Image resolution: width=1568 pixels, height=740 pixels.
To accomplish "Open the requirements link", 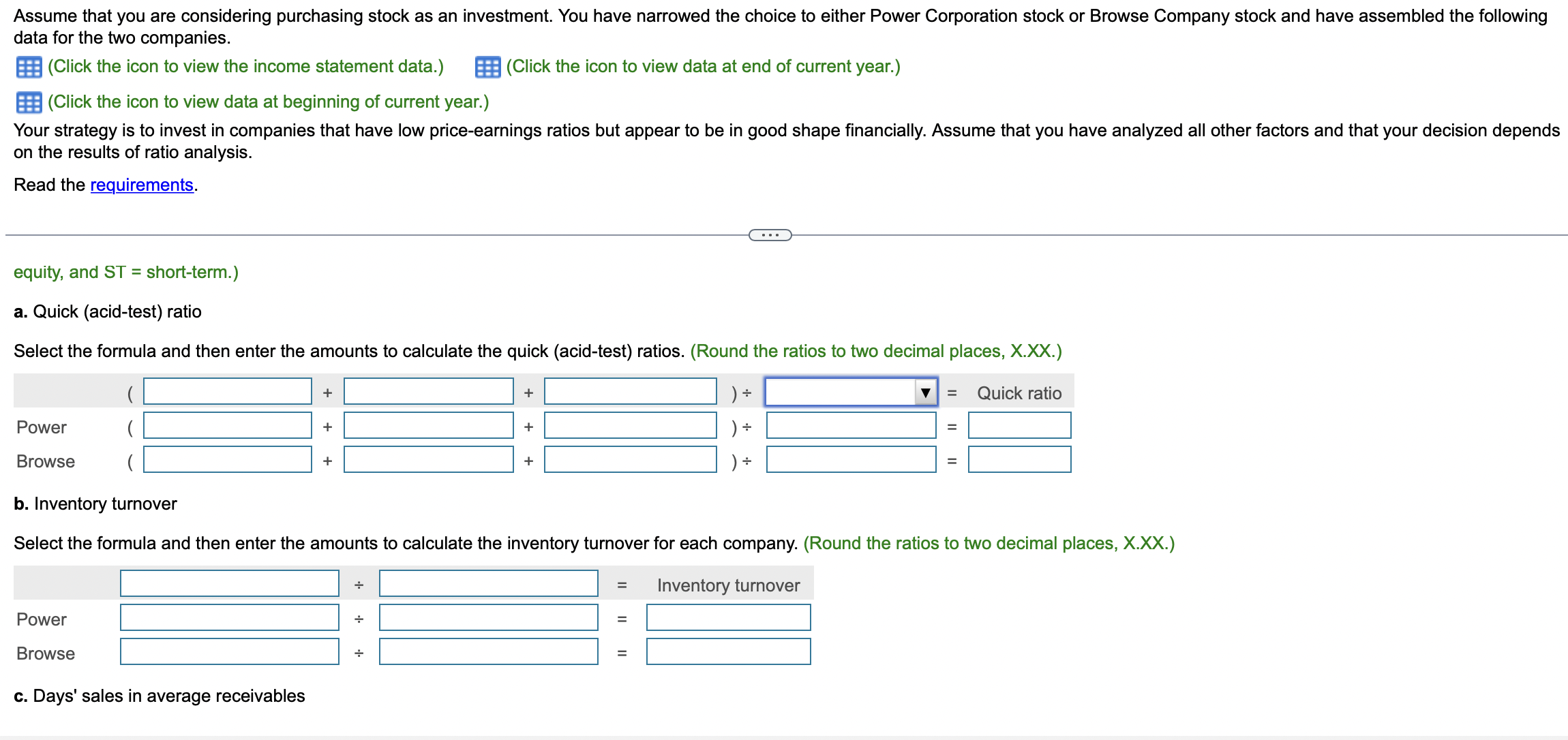I will 141,185.
